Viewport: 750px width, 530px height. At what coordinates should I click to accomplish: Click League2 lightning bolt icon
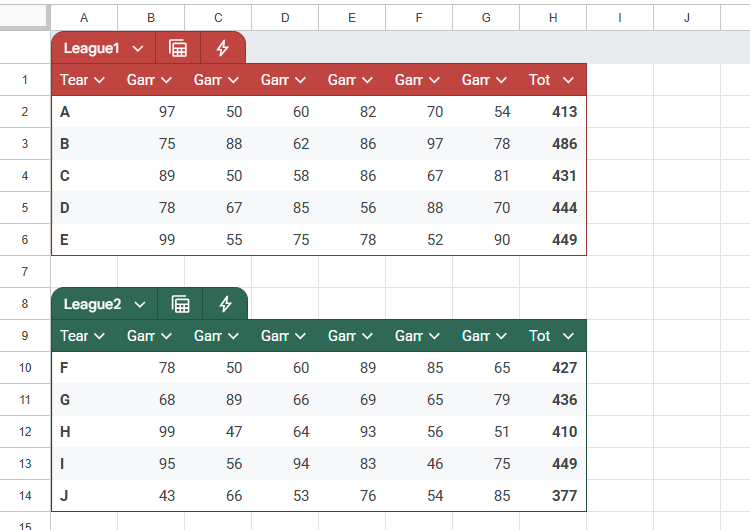225,304
